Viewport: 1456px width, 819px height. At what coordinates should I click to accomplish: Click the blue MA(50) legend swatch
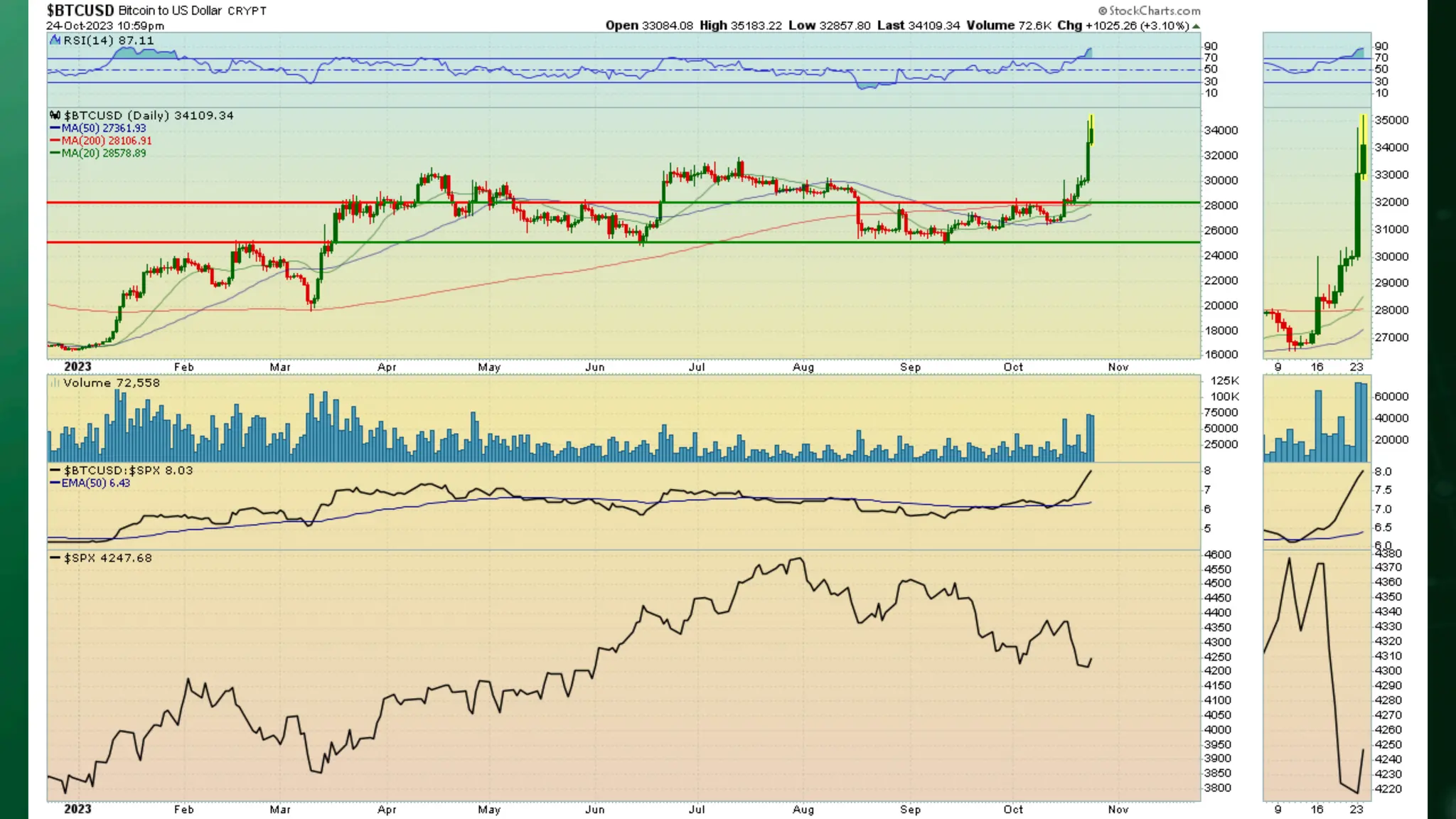pos(55,129)
